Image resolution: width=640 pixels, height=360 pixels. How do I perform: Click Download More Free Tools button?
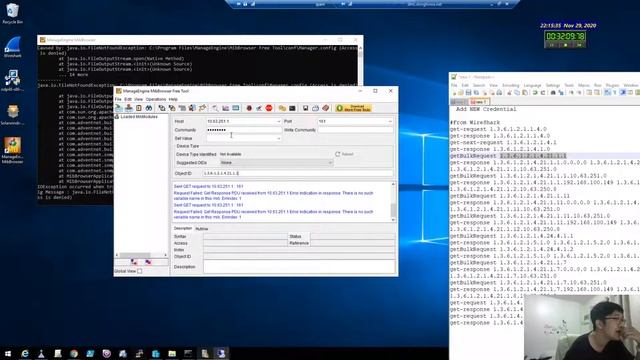point(353,108)
